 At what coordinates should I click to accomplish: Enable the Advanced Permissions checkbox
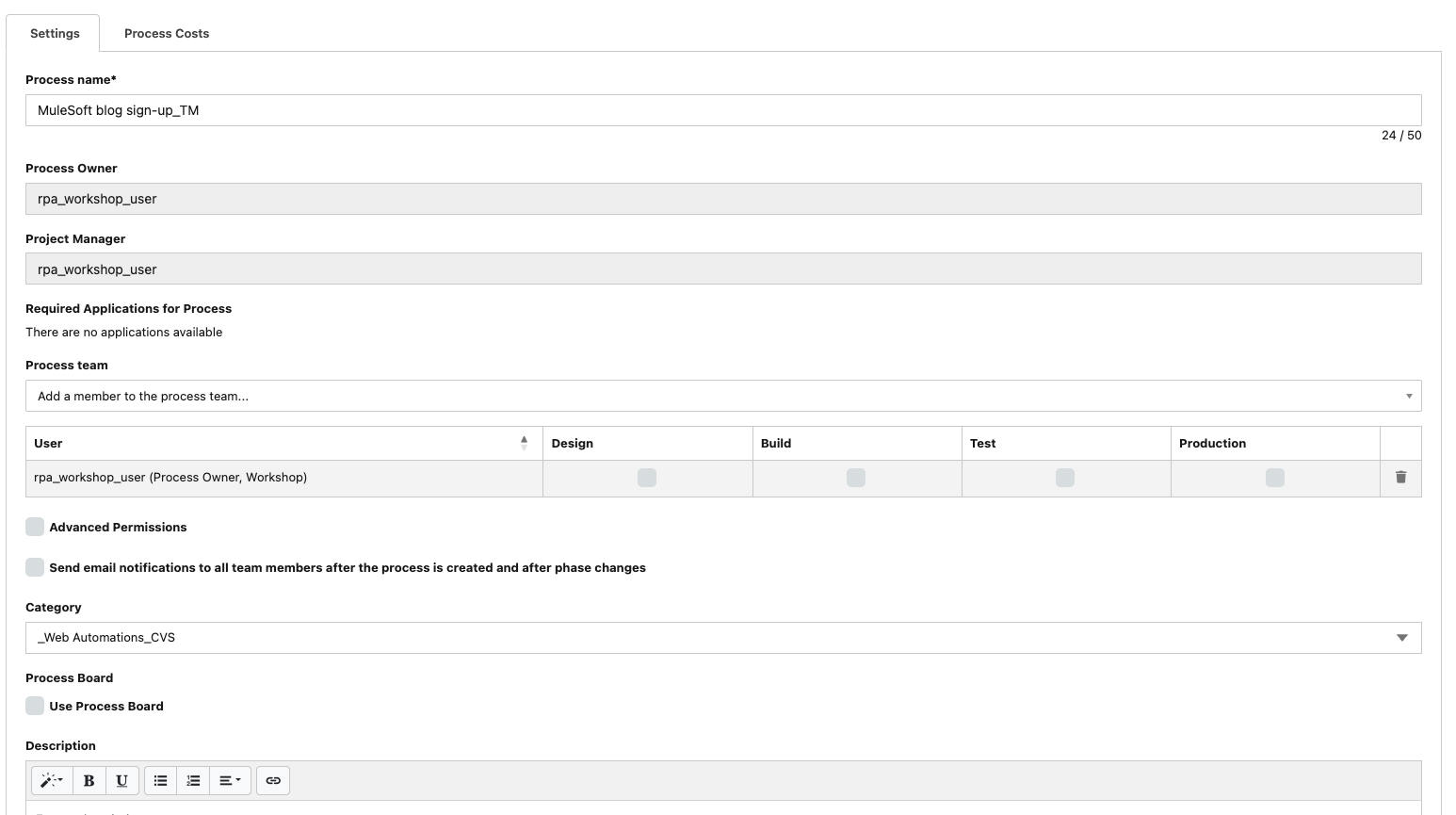point(35,527)
